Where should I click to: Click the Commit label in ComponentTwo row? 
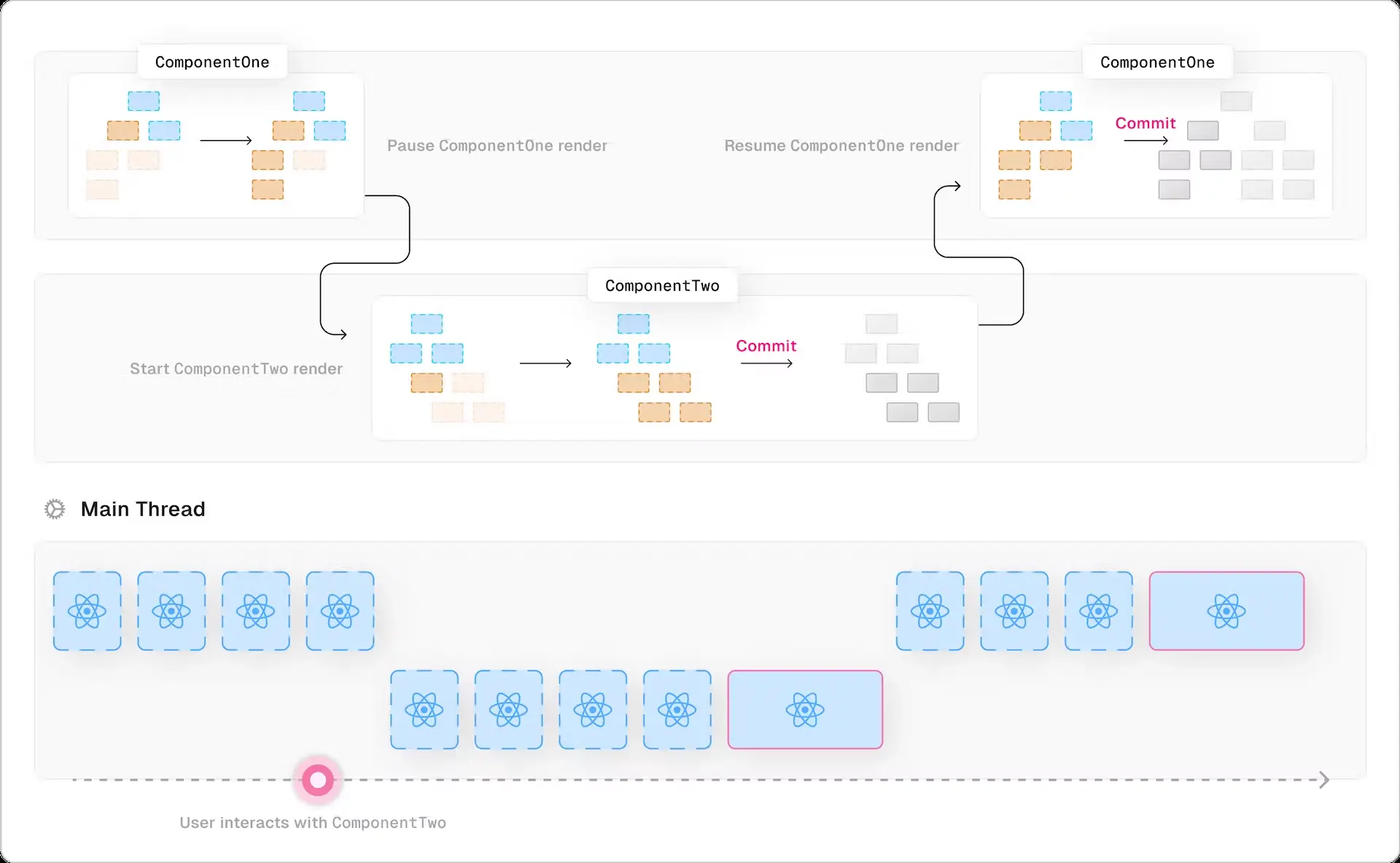(766, 346)
